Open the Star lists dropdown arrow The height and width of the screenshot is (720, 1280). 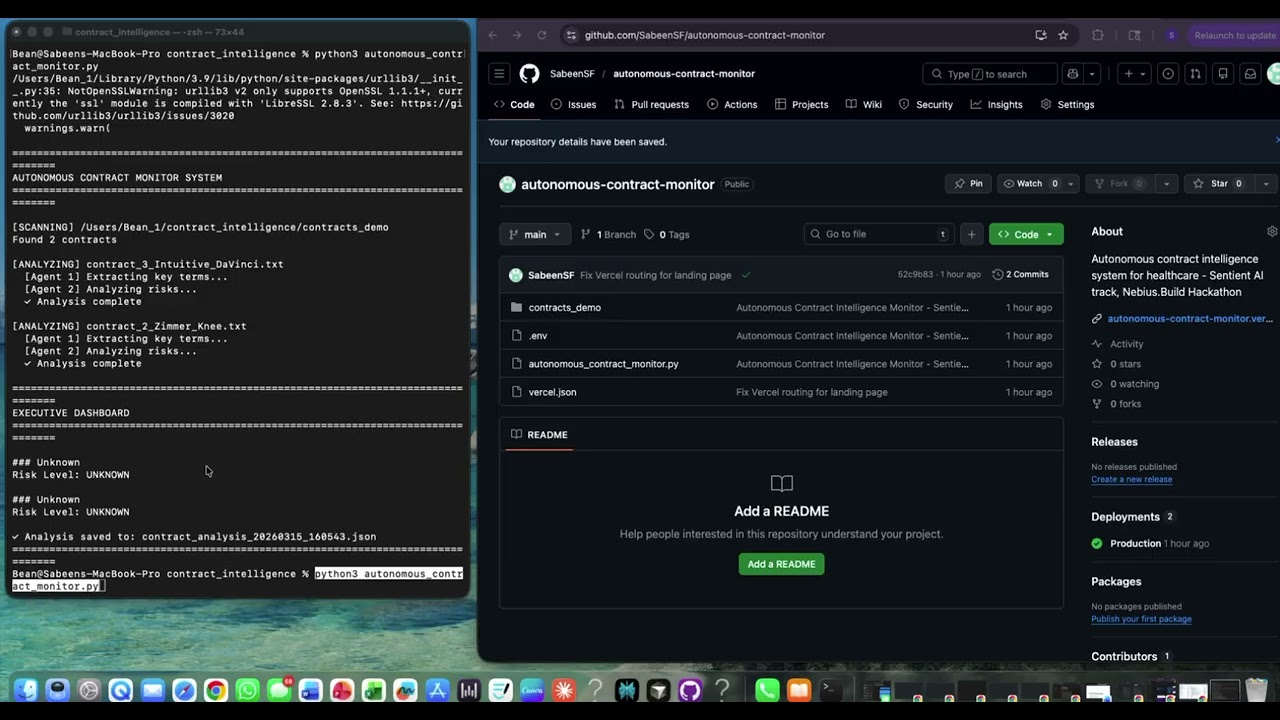click(1266, 184)
